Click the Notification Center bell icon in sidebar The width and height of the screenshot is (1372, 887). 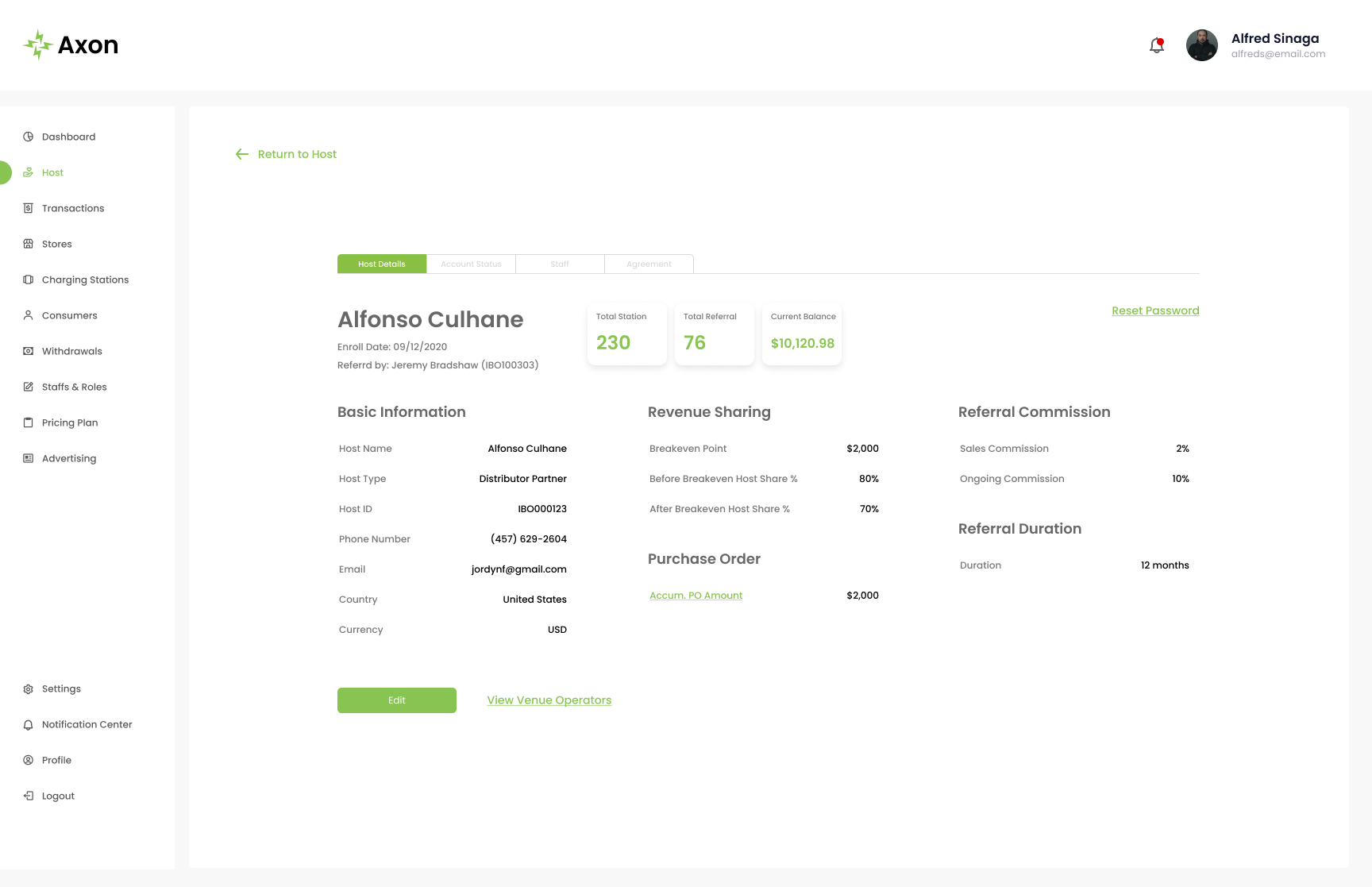click(x=28, y=724)
